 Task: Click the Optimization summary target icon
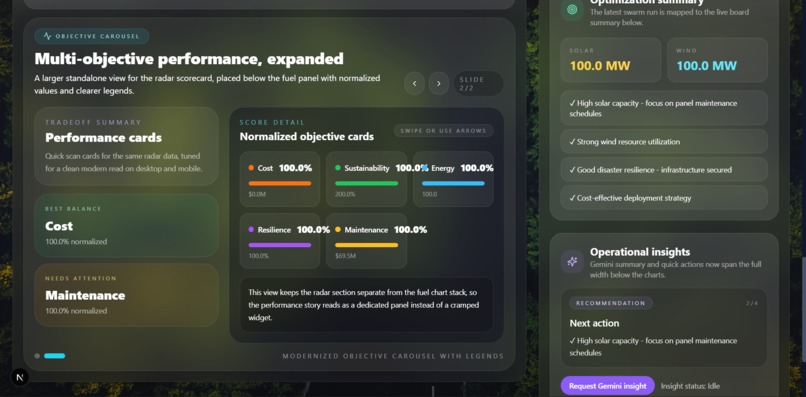[572, 9]
